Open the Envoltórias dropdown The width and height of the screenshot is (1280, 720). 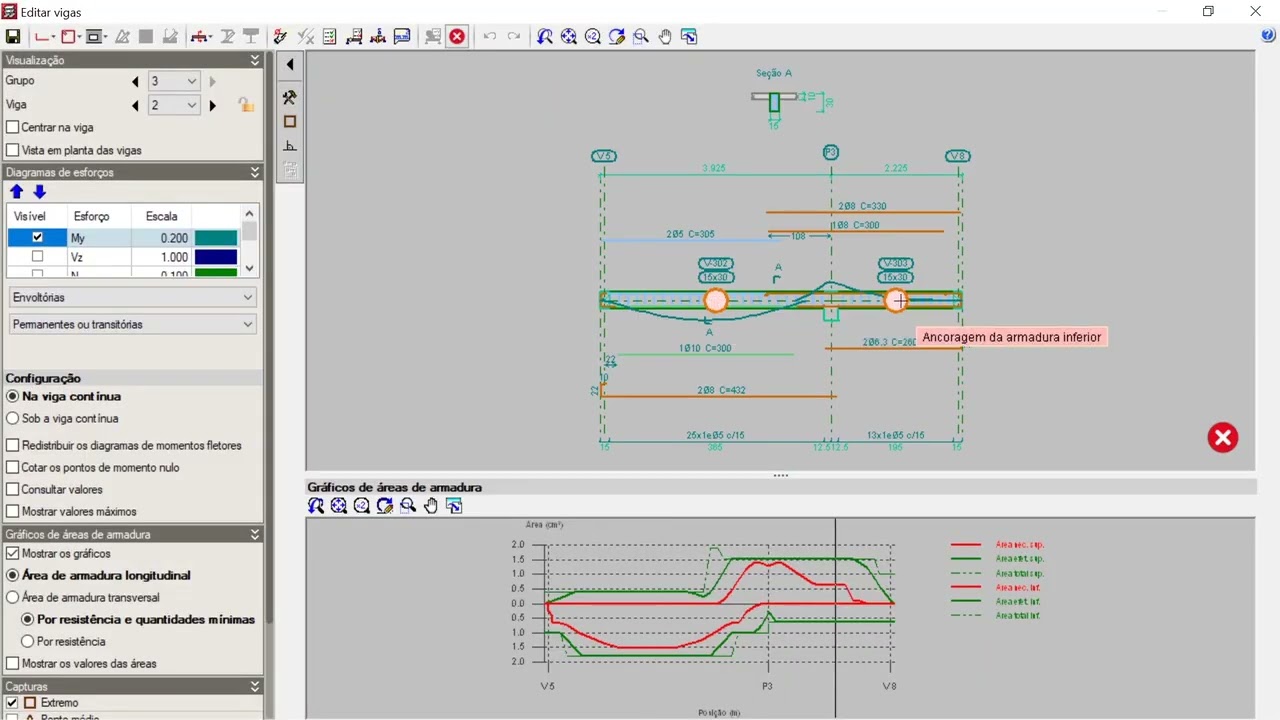(x=132, y=298)
